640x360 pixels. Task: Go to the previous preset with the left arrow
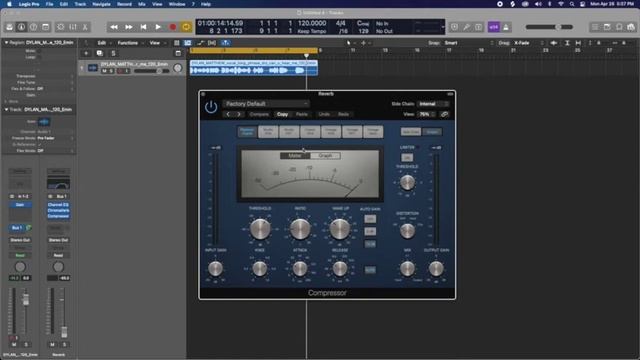click(229, 114)
